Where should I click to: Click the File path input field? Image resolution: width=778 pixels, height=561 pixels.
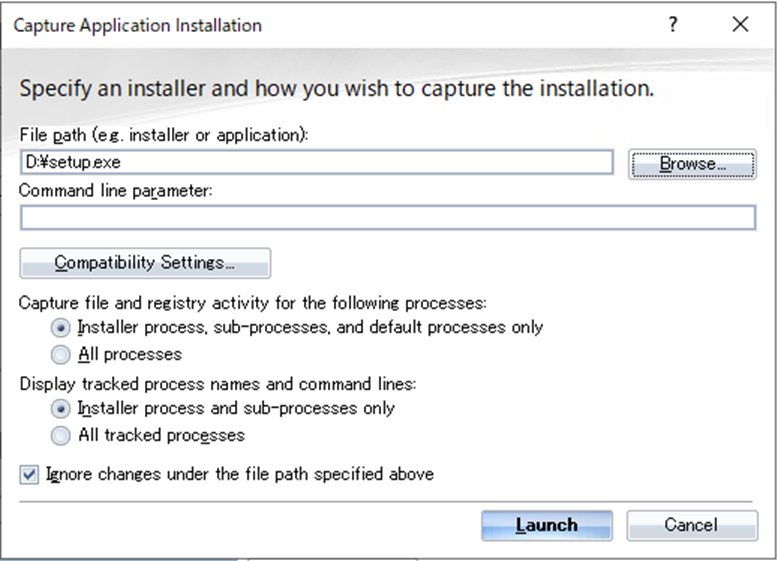pyautogui.click(x=316, y=162)
